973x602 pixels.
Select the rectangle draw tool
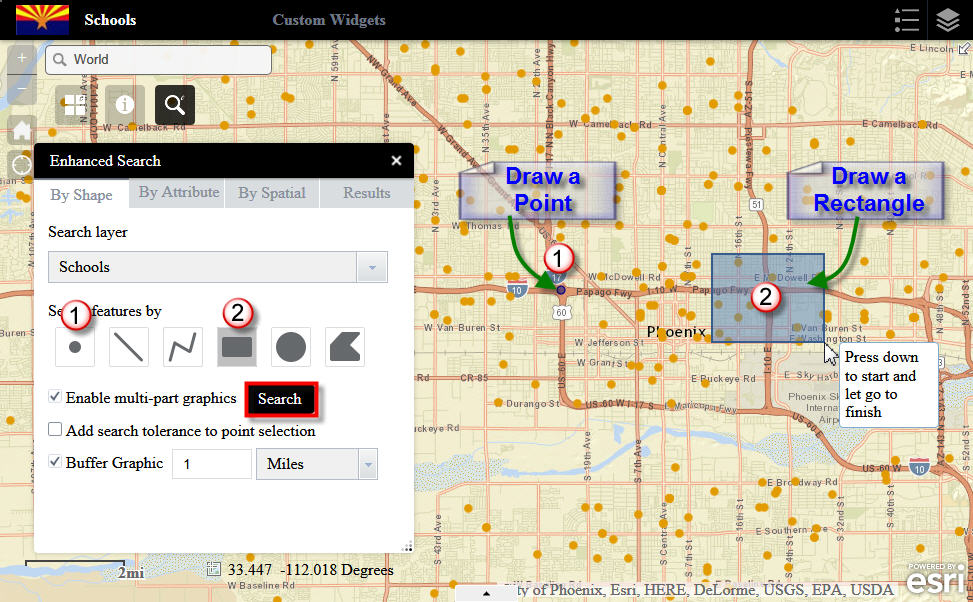(x=237, y=347)
